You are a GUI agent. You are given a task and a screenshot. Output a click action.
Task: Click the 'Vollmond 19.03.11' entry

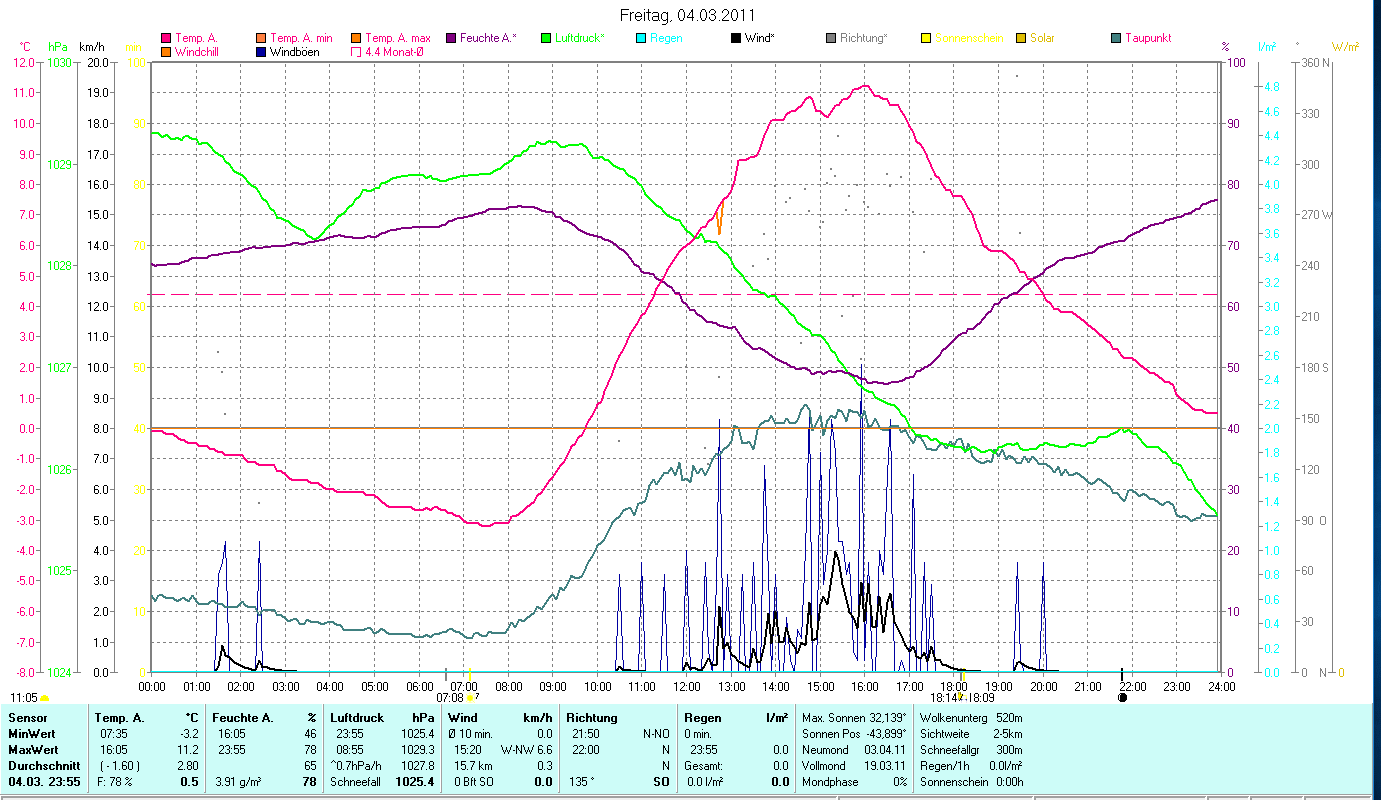click(x=854, y=765)
